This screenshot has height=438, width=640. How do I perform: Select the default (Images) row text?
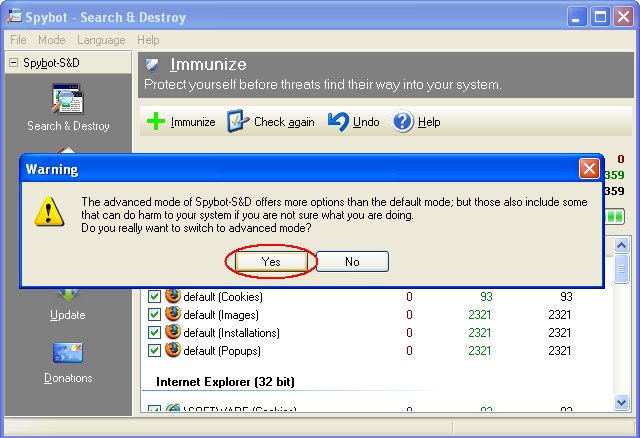(x=221, y=315)
